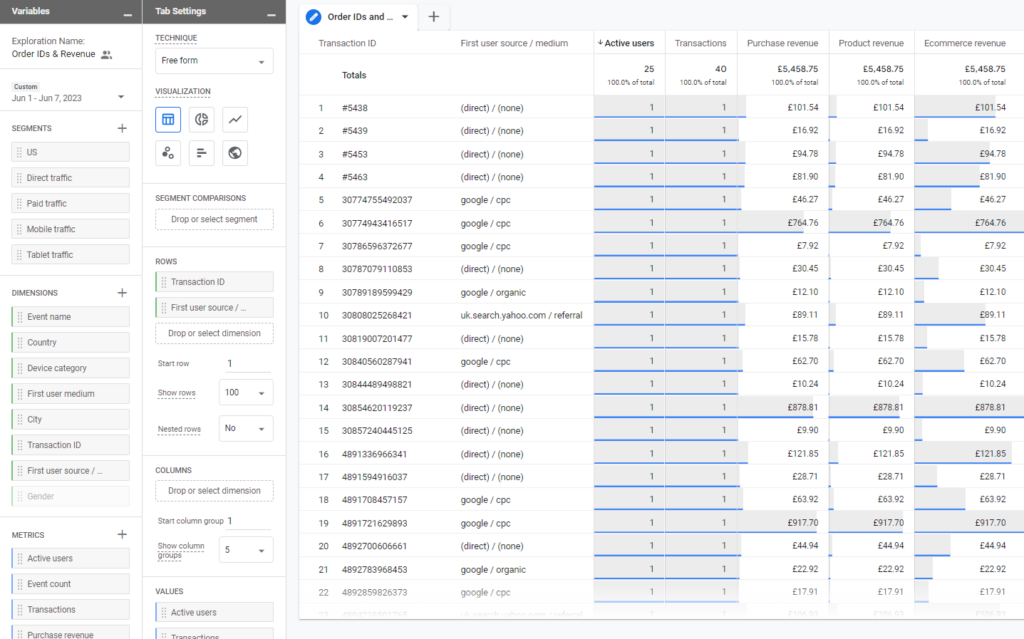Select the Device category dimension
Screen dimensions: 1024x639
[x=71, y=368]
